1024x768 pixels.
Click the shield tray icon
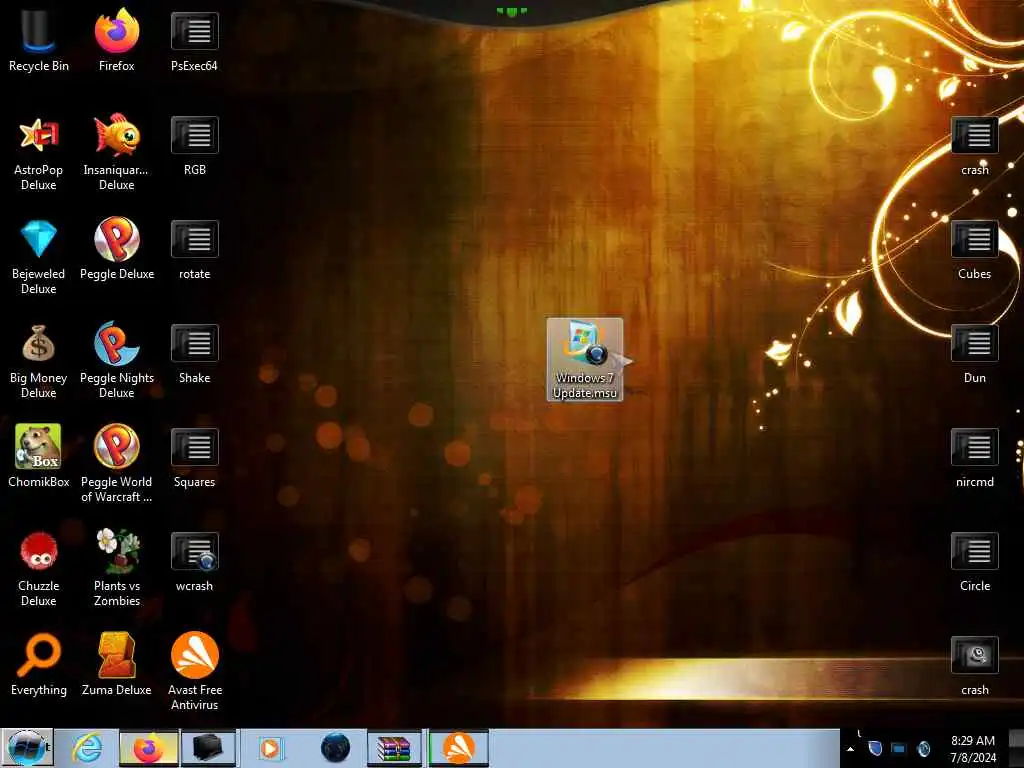click(875, 748)
